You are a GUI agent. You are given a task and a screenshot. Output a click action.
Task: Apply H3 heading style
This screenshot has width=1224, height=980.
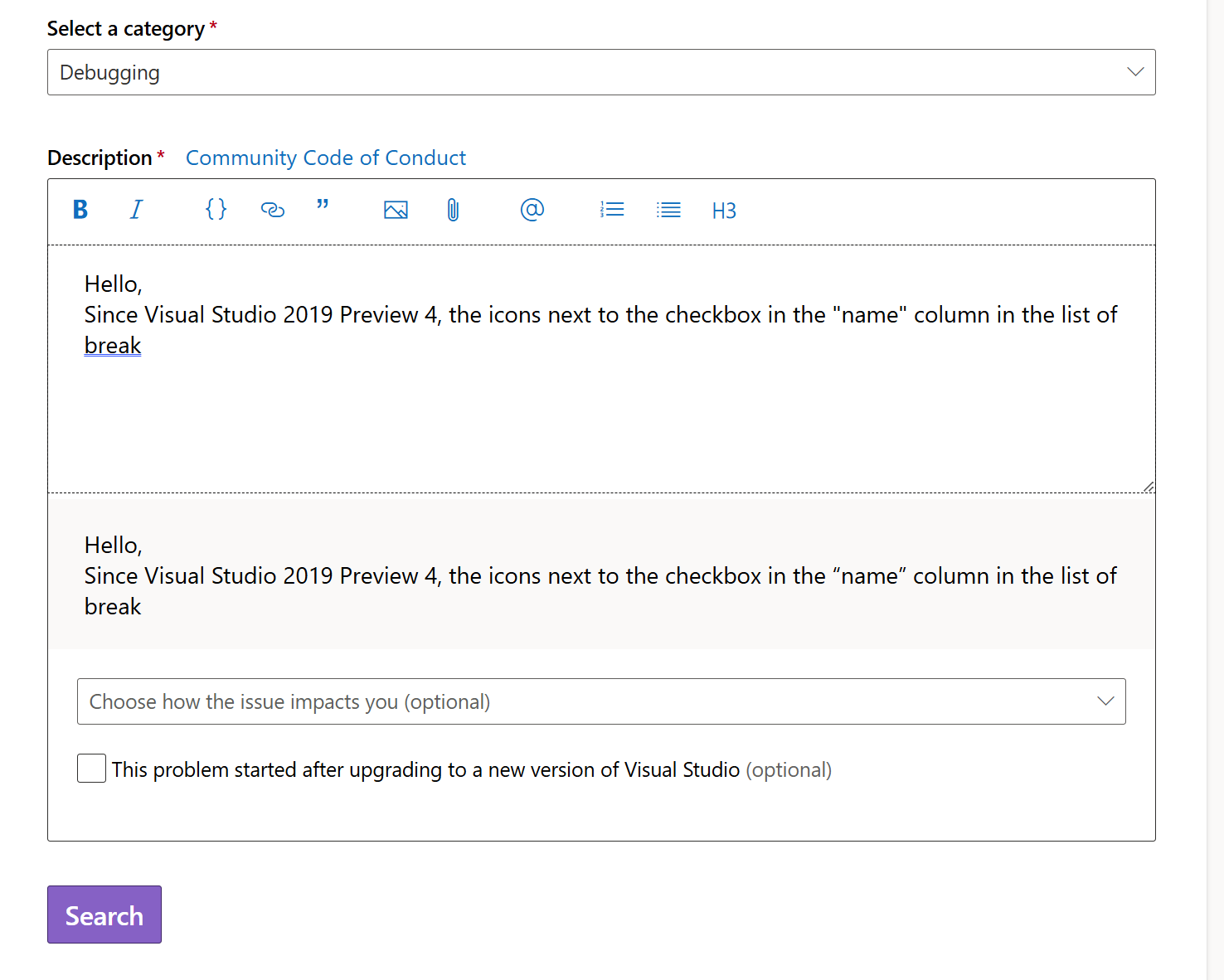[x=724, y=211]
